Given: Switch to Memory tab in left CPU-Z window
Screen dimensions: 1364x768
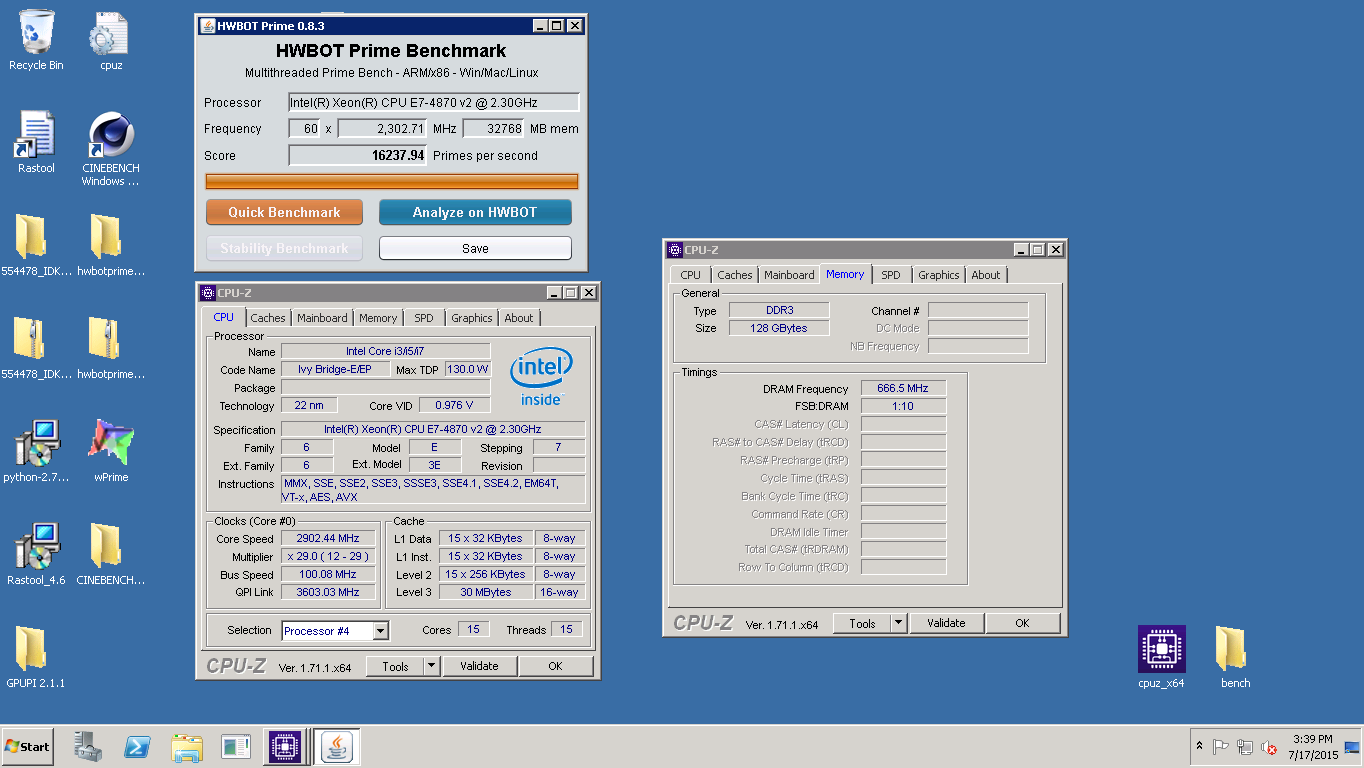Looking at the screenshot, I should (x=378, y=318).
